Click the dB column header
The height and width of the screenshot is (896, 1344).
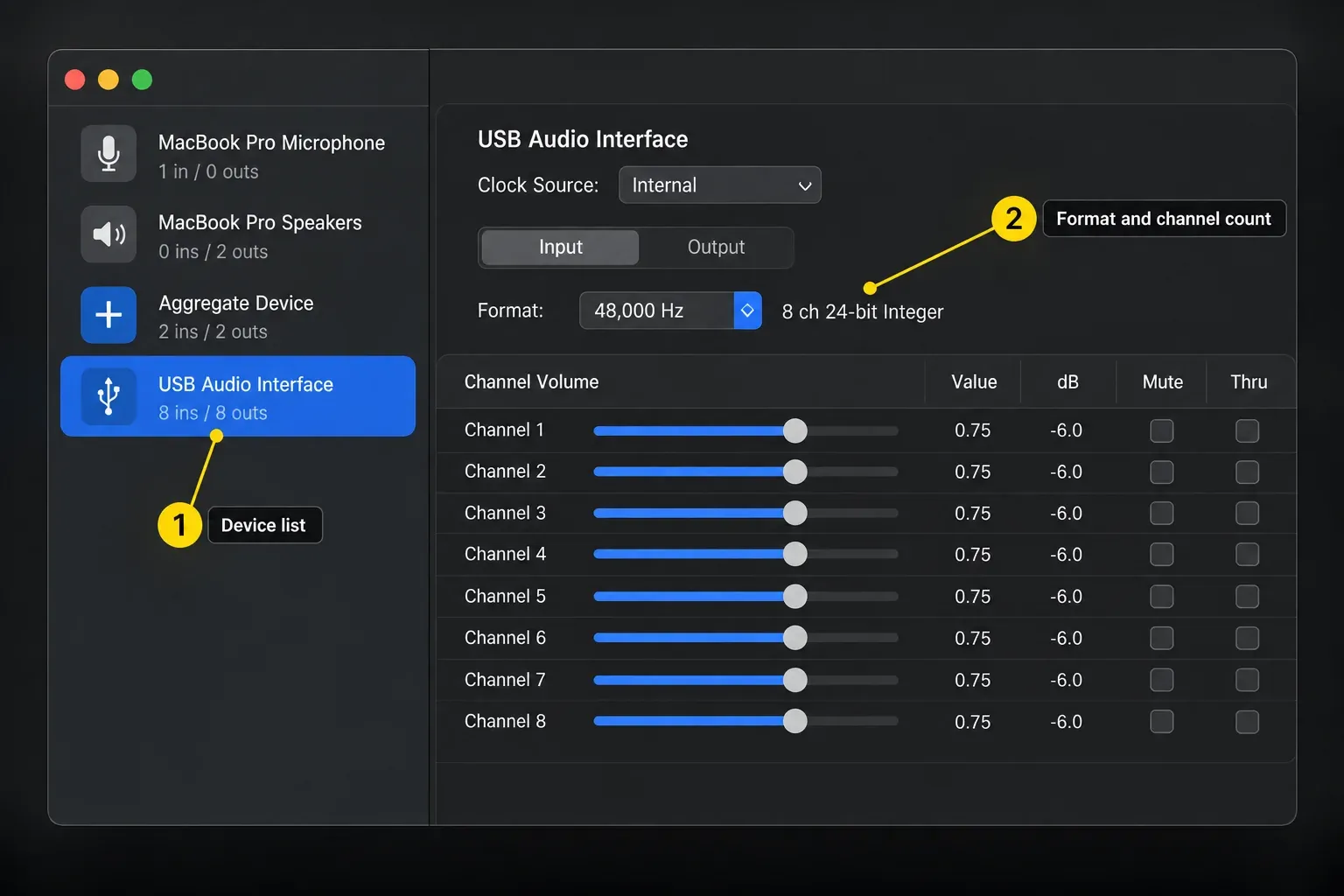click(x=1067, y=382)
